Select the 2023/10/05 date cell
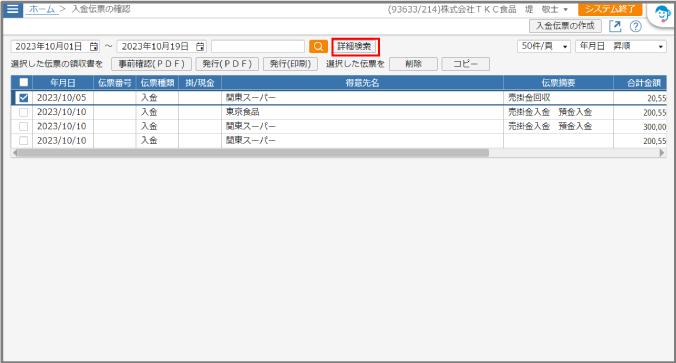Image resolution: width=676 pixels, height=363 pixels. tap(63, 98)
